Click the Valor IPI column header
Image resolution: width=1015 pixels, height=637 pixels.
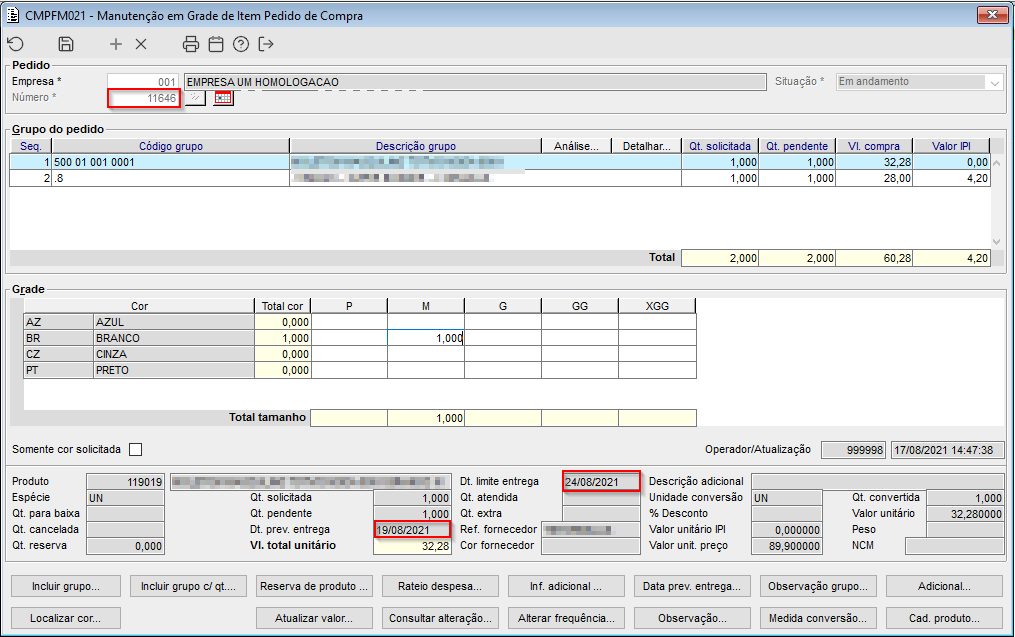[951, 146]
